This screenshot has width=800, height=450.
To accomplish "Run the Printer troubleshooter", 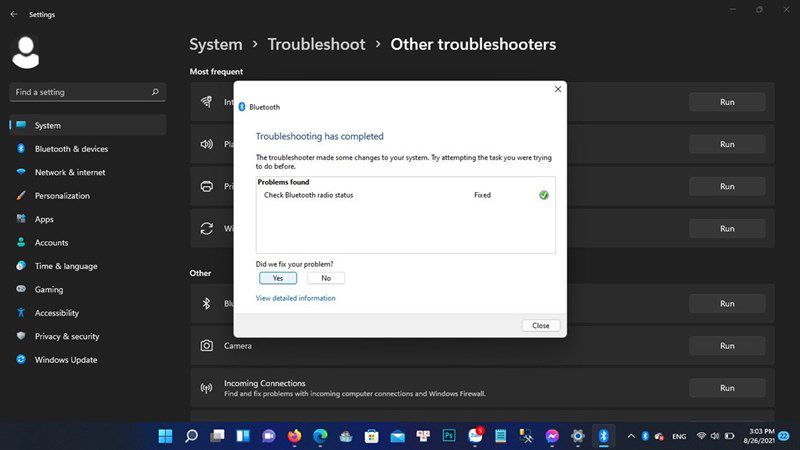I will pyautogui.click(x=727, y=186).
